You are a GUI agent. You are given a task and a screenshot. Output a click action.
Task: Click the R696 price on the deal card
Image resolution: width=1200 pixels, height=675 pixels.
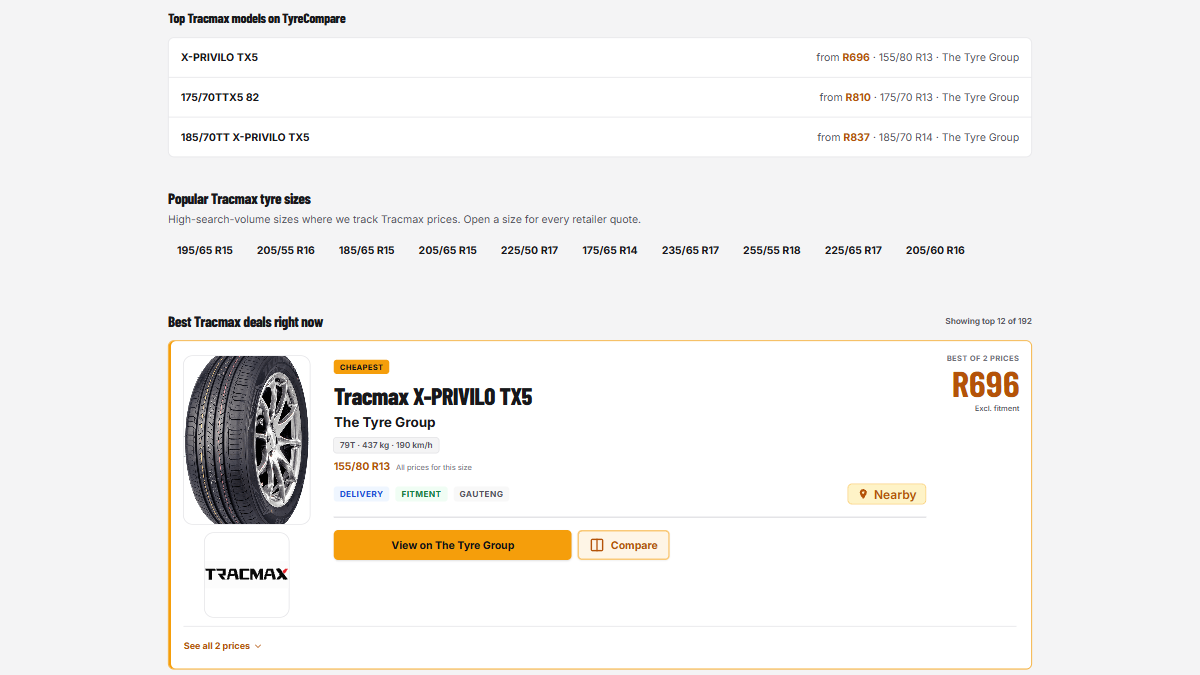tap(985, 384)
